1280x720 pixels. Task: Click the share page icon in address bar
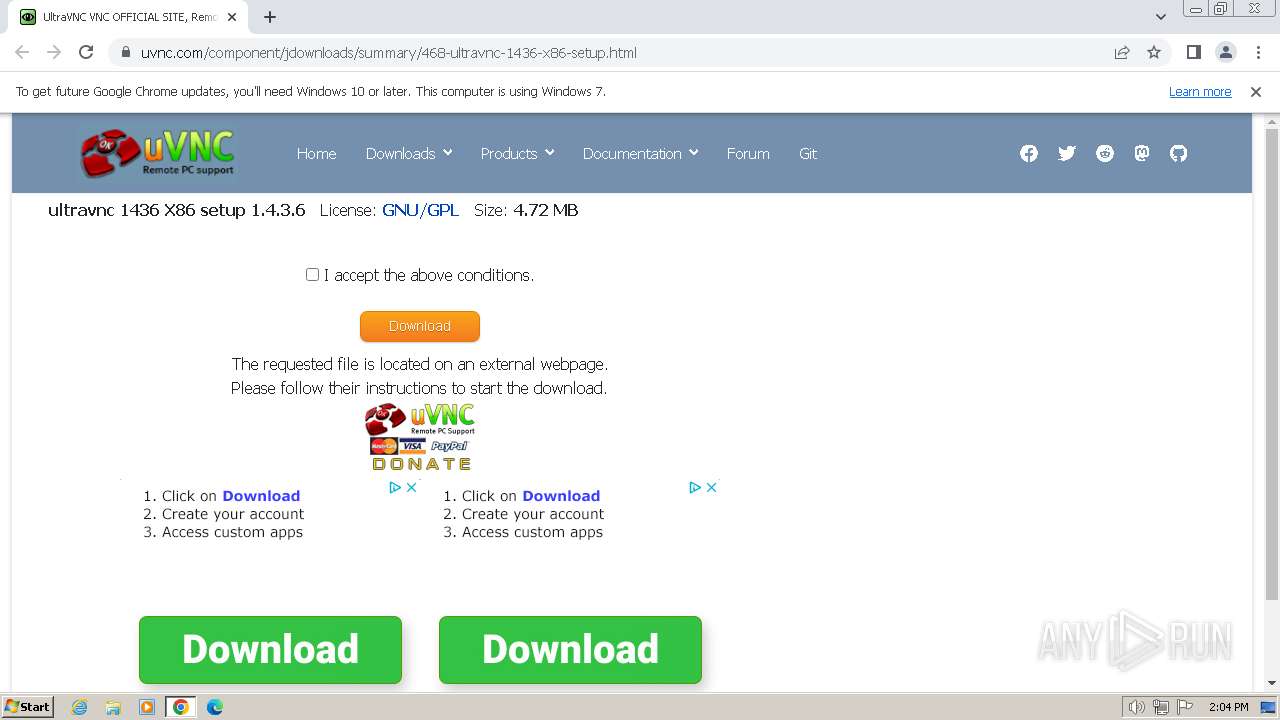click(1122, 52)
